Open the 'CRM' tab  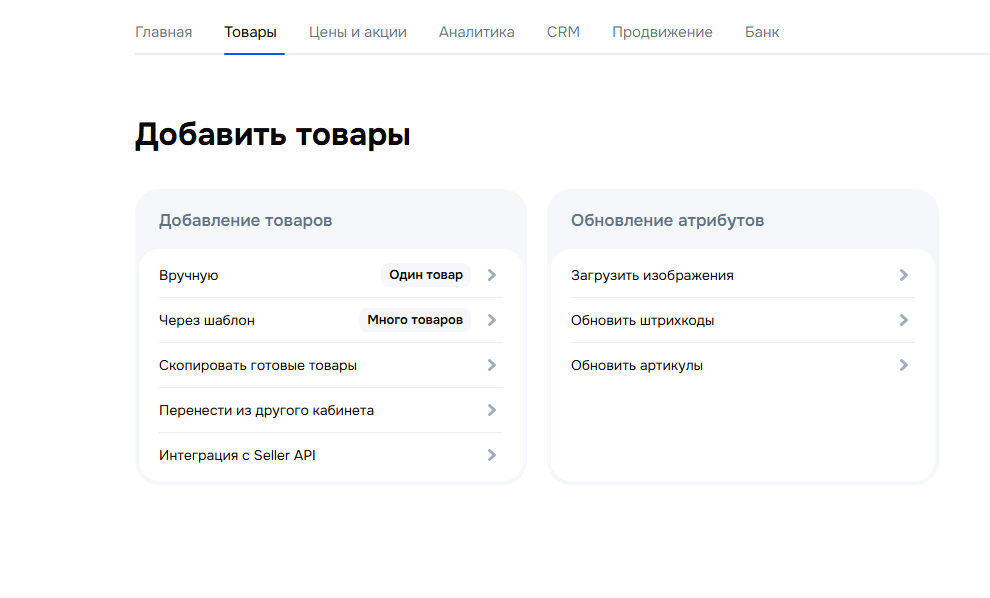pos(562,31)
